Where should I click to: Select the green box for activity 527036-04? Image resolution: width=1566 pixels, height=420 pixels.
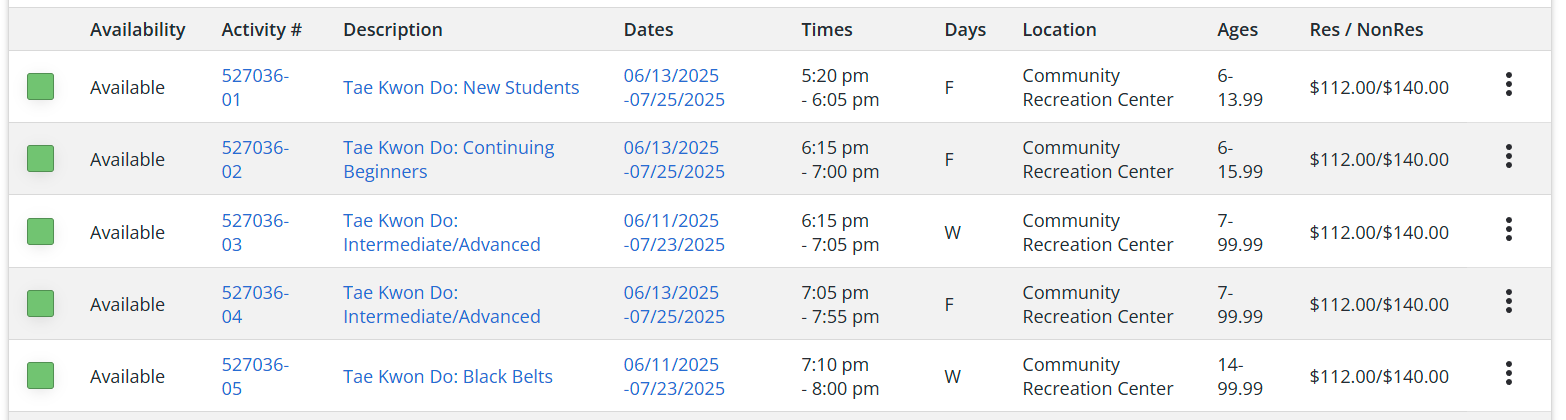[40, 304]
